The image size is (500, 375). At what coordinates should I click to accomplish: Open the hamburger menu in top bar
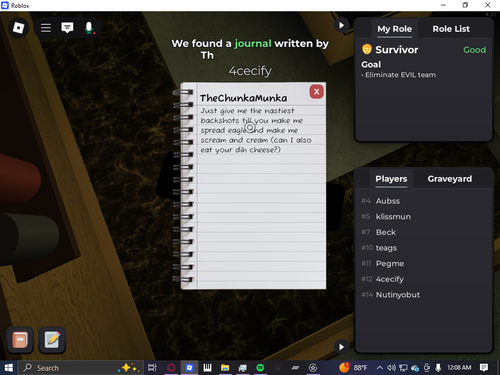click(x=46, y=28)
